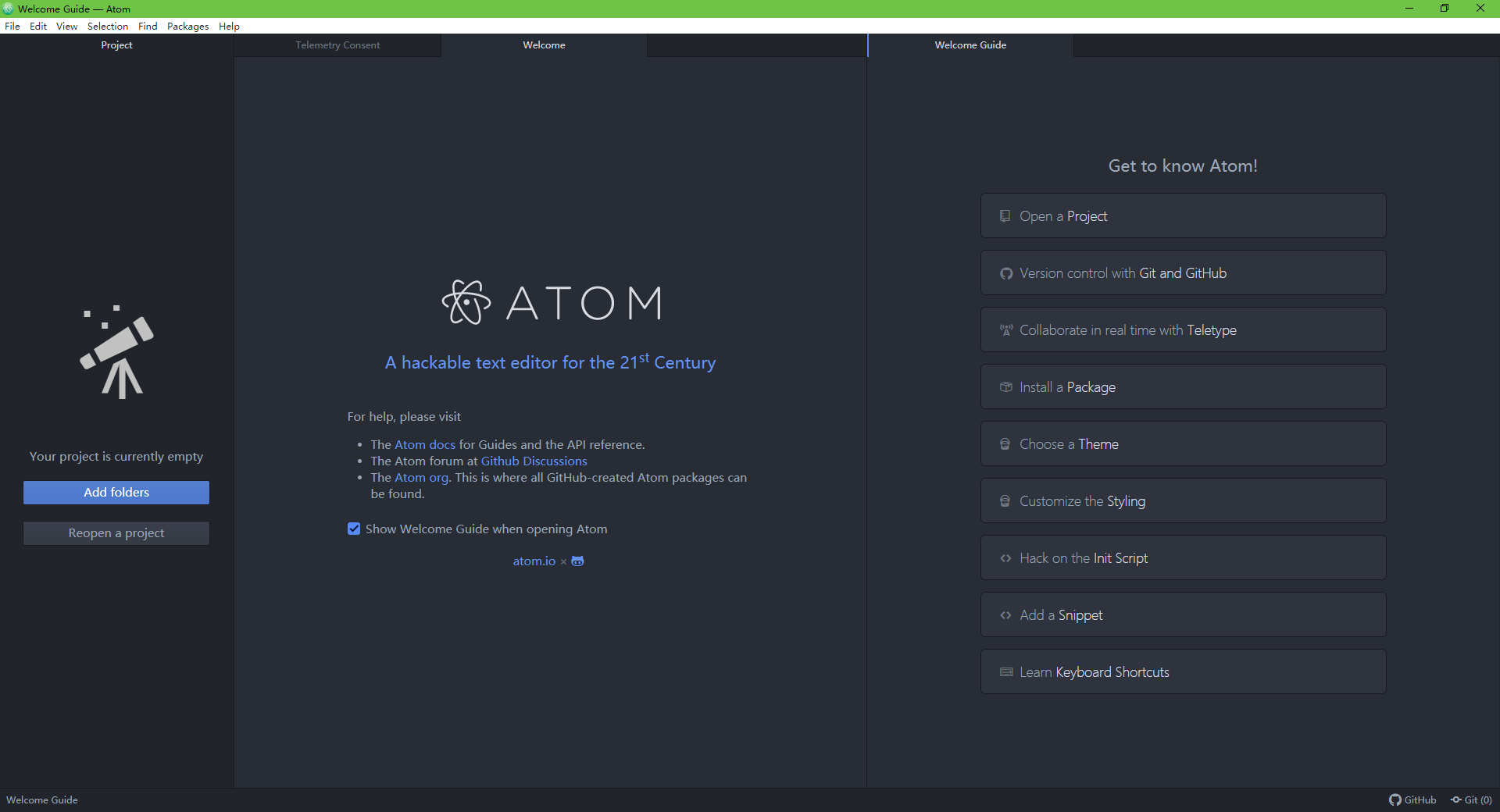Click the 'For help, please visit' text
Image resolution: width=1500 pixels, height=812 pixels.
coord(404,417)
